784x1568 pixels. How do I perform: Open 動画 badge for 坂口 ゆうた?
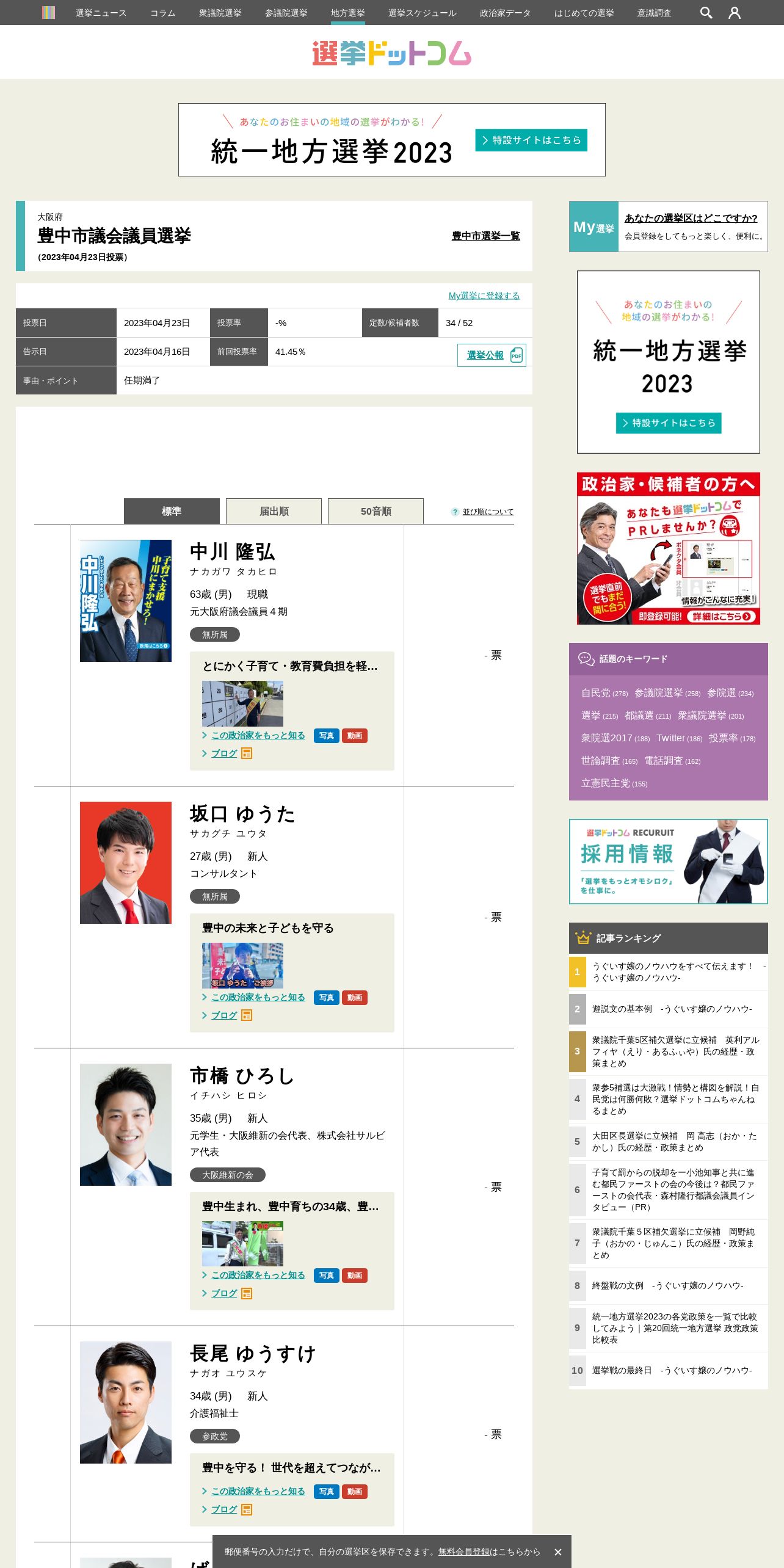tap(355, 998)
